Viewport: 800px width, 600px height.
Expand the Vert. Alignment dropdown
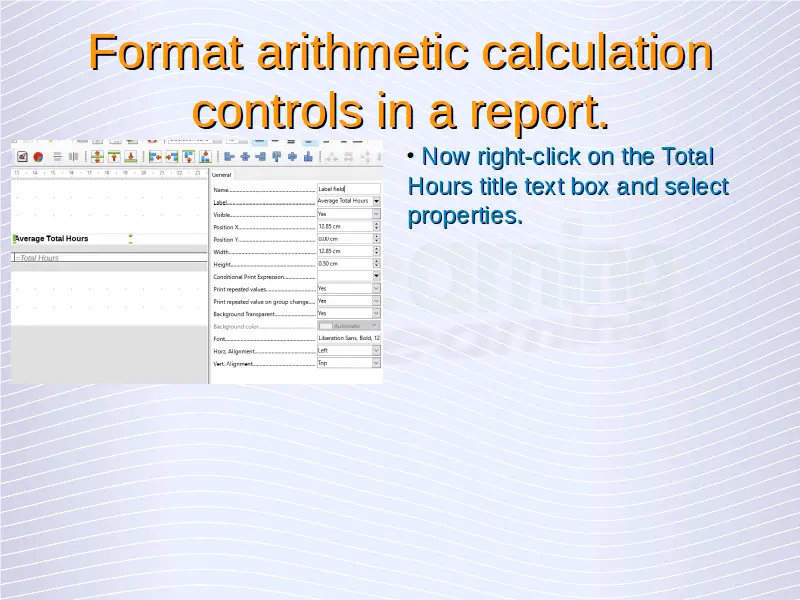pyautogui.click(x=377, y=363)
